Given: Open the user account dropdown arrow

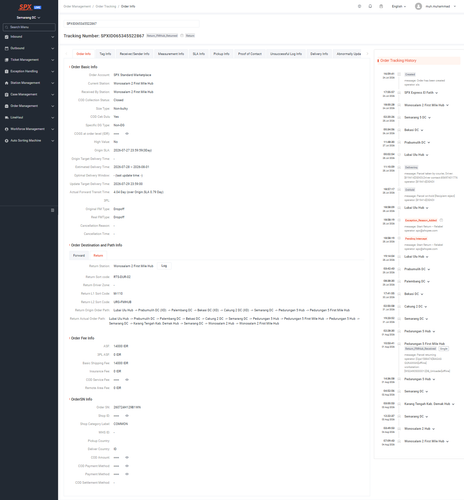Looking at the screenshot, I should point(455,6).
